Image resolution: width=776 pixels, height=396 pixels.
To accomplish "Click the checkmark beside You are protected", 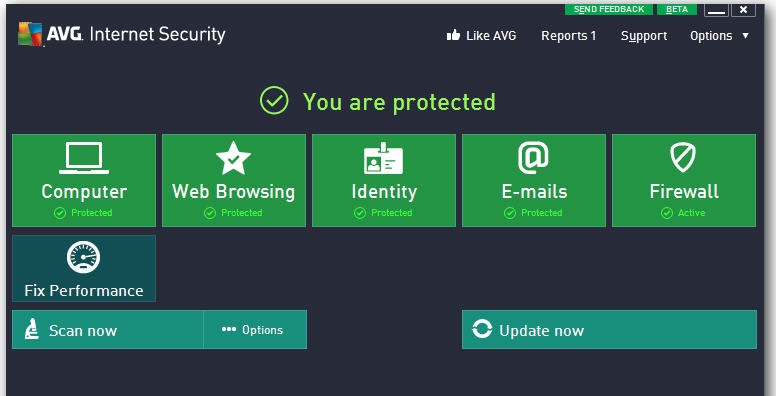I will pos(274,100).
